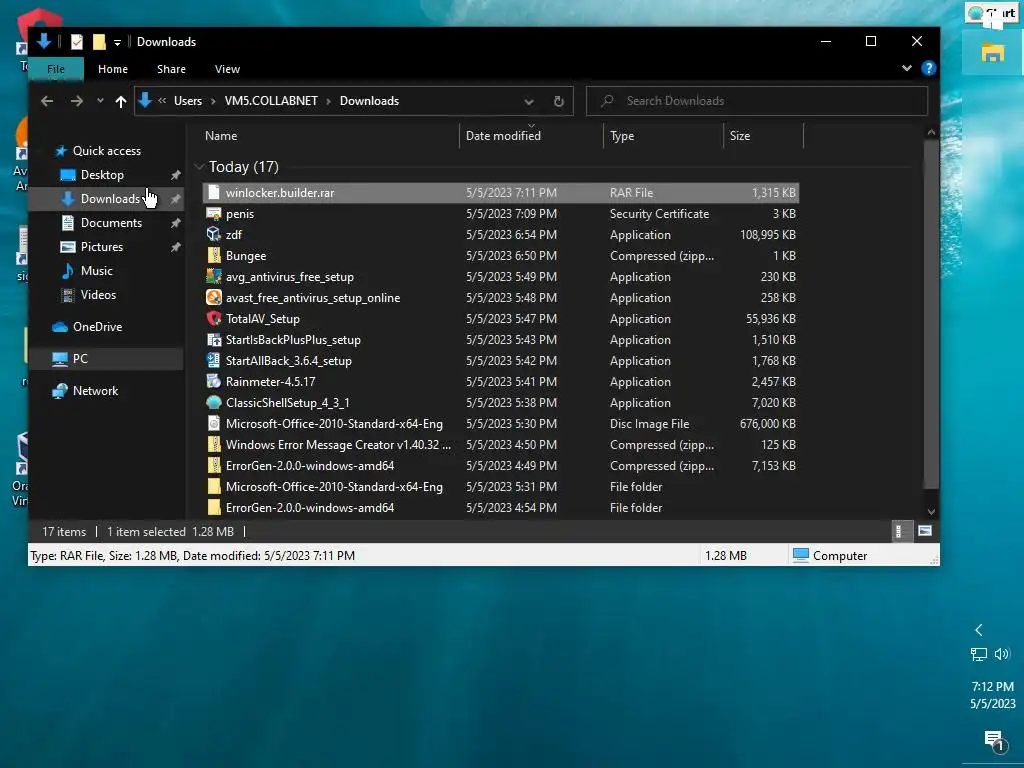Expand the ribbon with the chevron
The width and height of the screenshot is (1024, 768).
[x=906, y=68]
